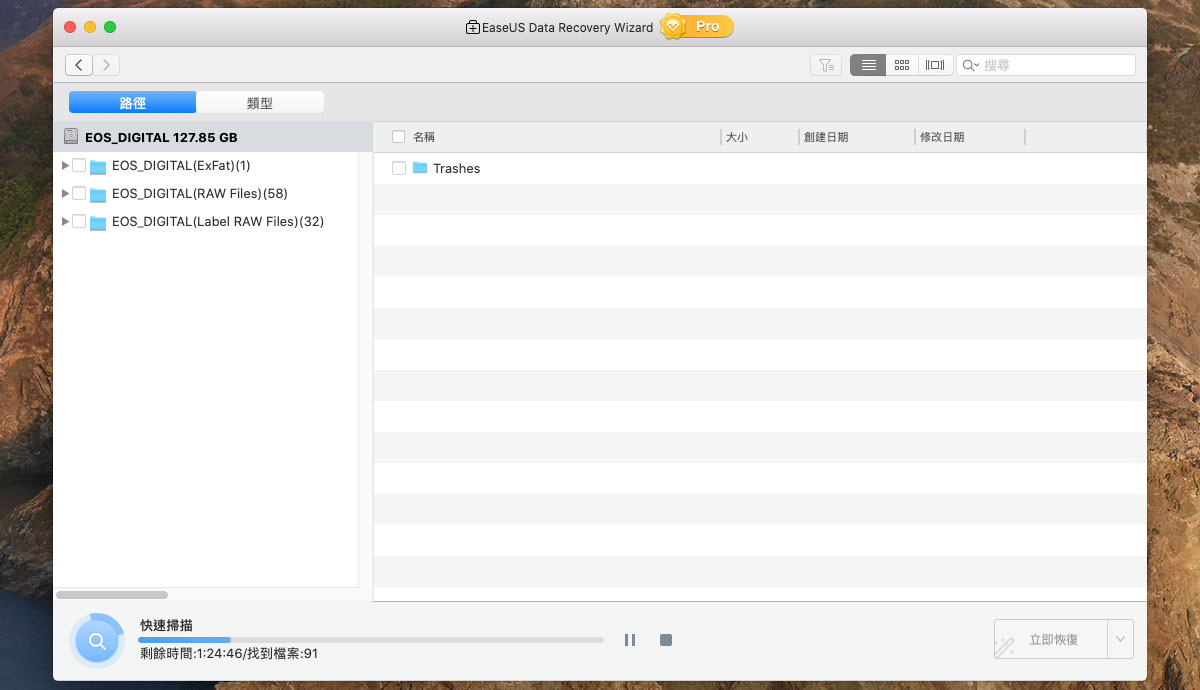Click the 快速掃描 status label

(x=166, y=625)
